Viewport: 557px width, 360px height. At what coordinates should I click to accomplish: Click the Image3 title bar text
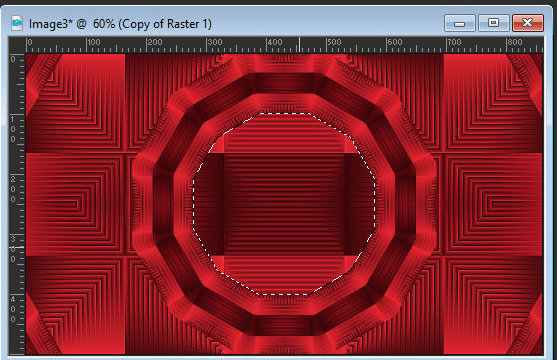click(120, 24)
